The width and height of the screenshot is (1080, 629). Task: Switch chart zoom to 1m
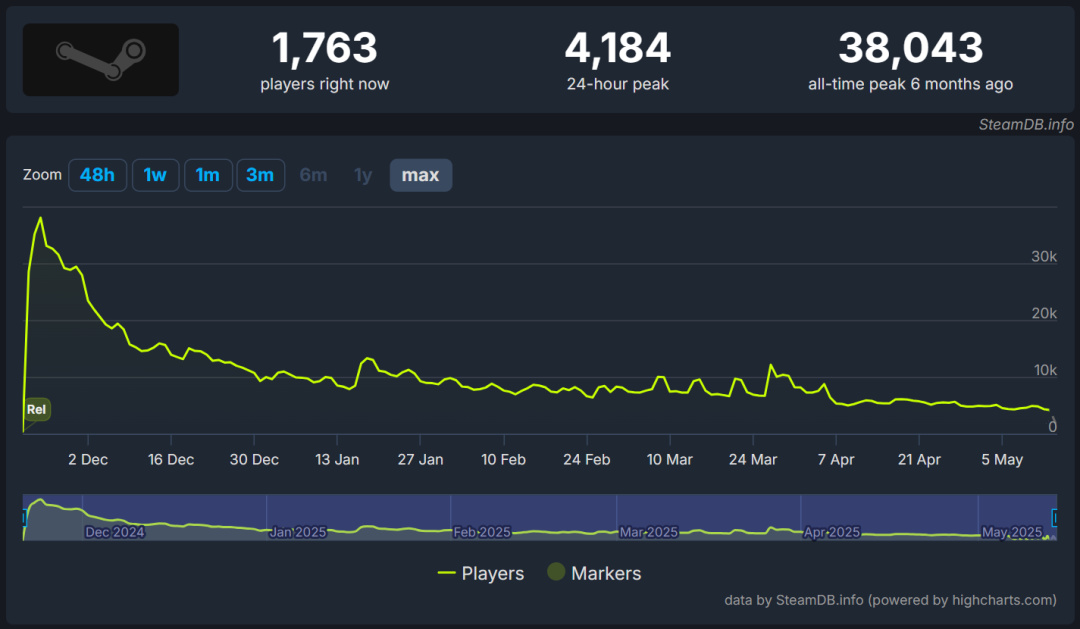pyautogui.click(x=207, y=175)
